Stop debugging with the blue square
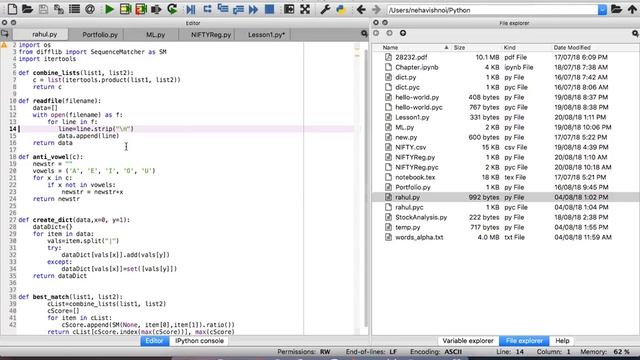This screenshot has height=360, width=640. 269,9
